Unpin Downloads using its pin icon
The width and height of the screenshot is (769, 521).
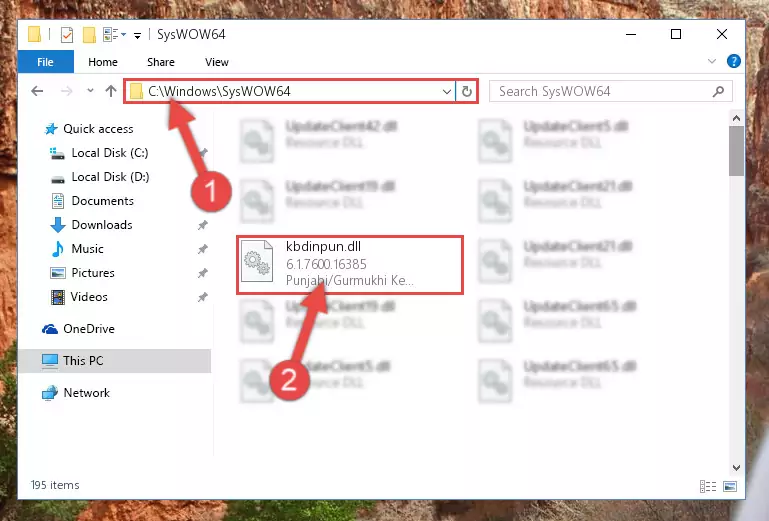point(203,225)
